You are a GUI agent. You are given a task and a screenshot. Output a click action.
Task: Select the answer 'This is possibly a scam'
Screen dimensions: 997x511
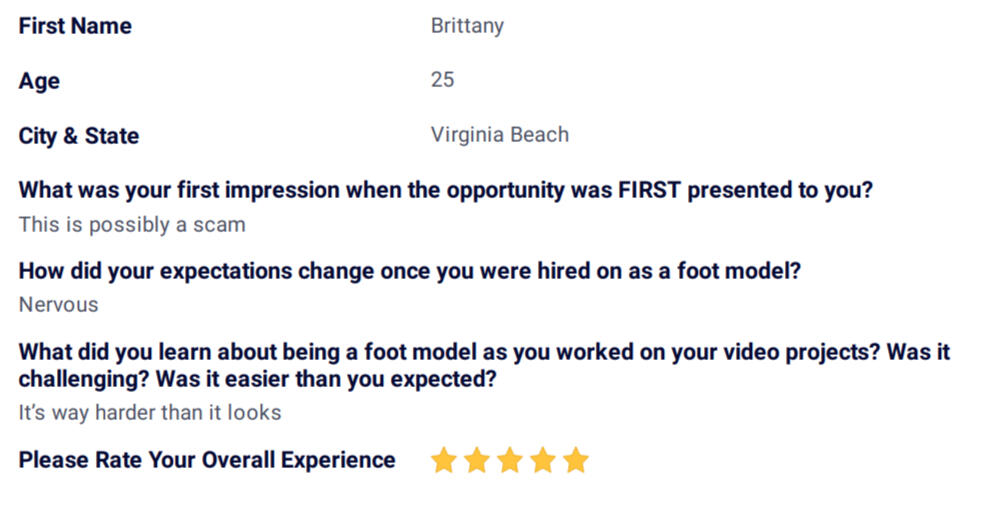pyautogui.click(x=132, y=225)
